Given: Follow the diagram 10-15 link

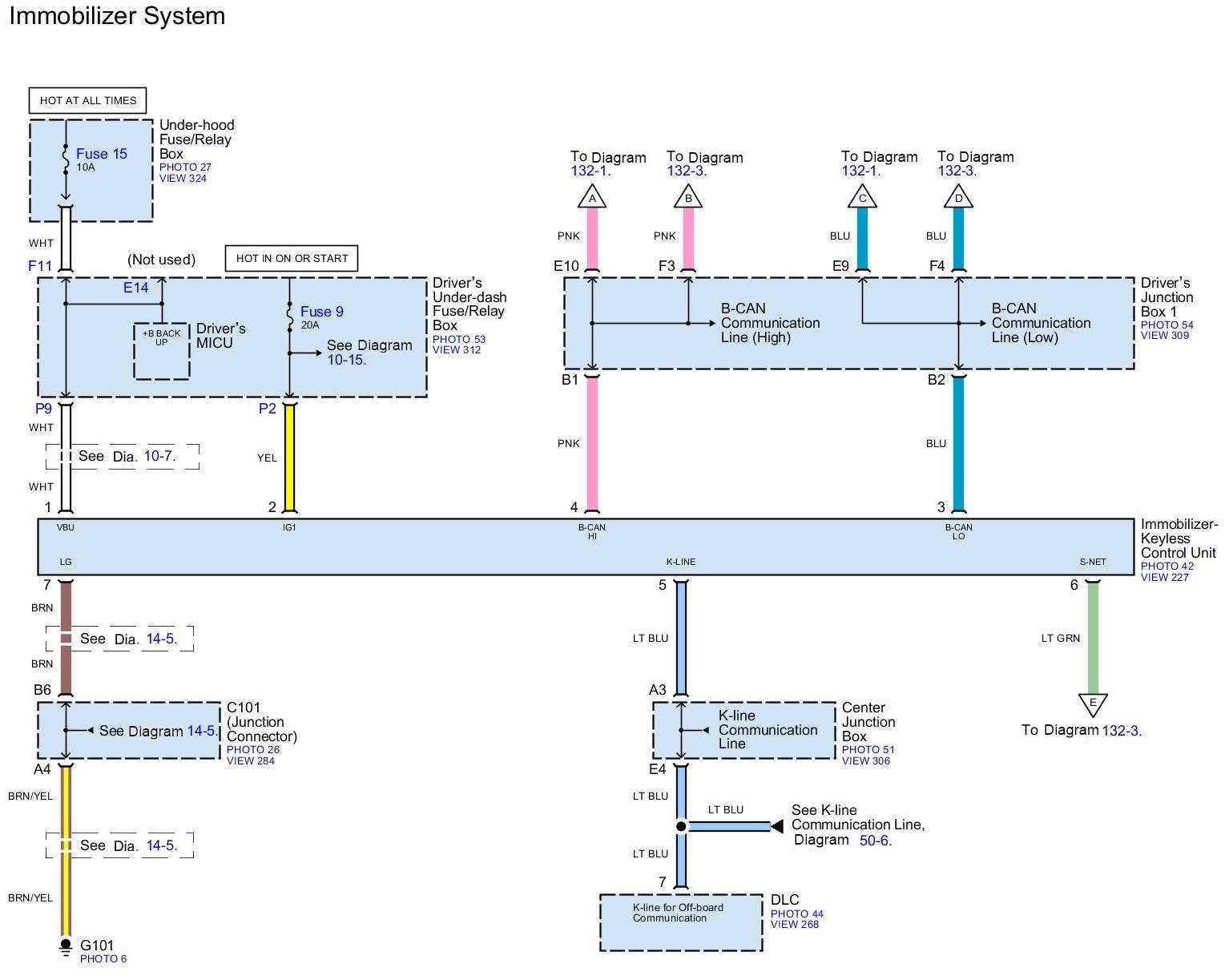Looking at the screenshot, I should click(x=346, y=361).
